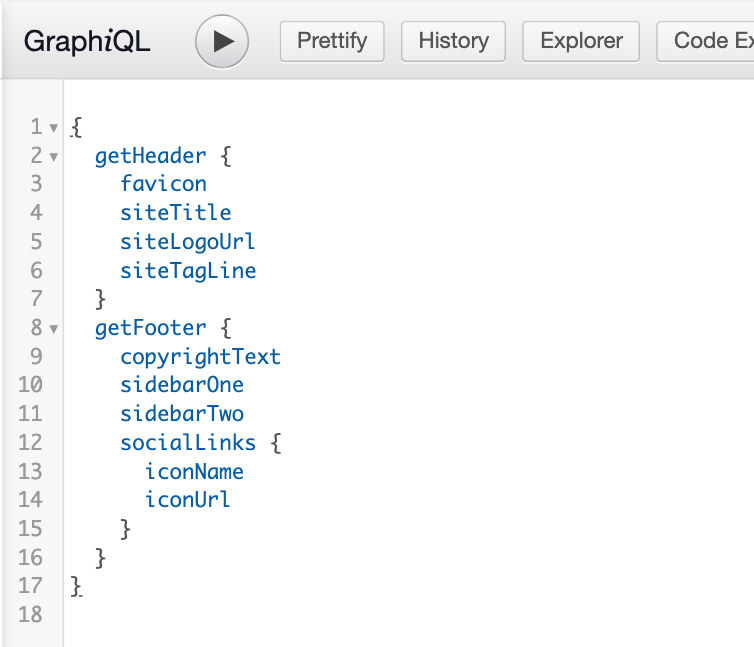The height and width of the screenshot is (647, 754).
Task: Click the iconUrl field
Action: (x=188, y=500)
